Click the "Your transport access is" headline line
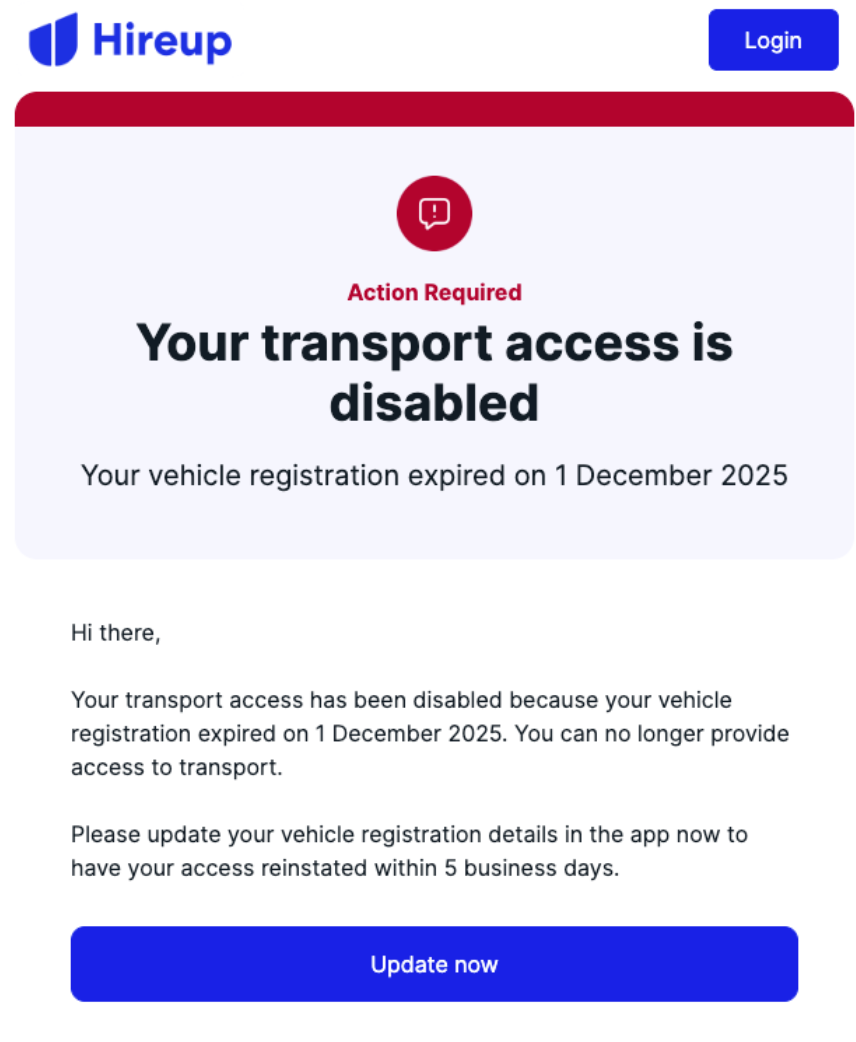The height and width of the screenshot is (1042, 856). [434, 343]
